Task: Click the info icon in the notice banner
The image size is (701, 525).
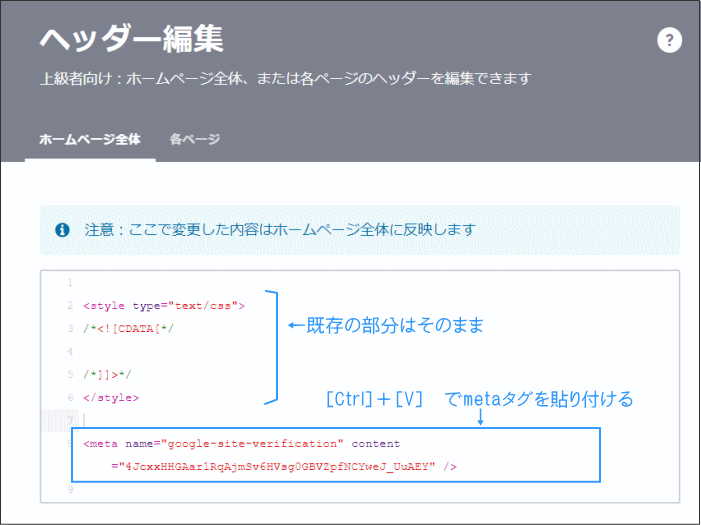Action: click(x=62, y=229)
